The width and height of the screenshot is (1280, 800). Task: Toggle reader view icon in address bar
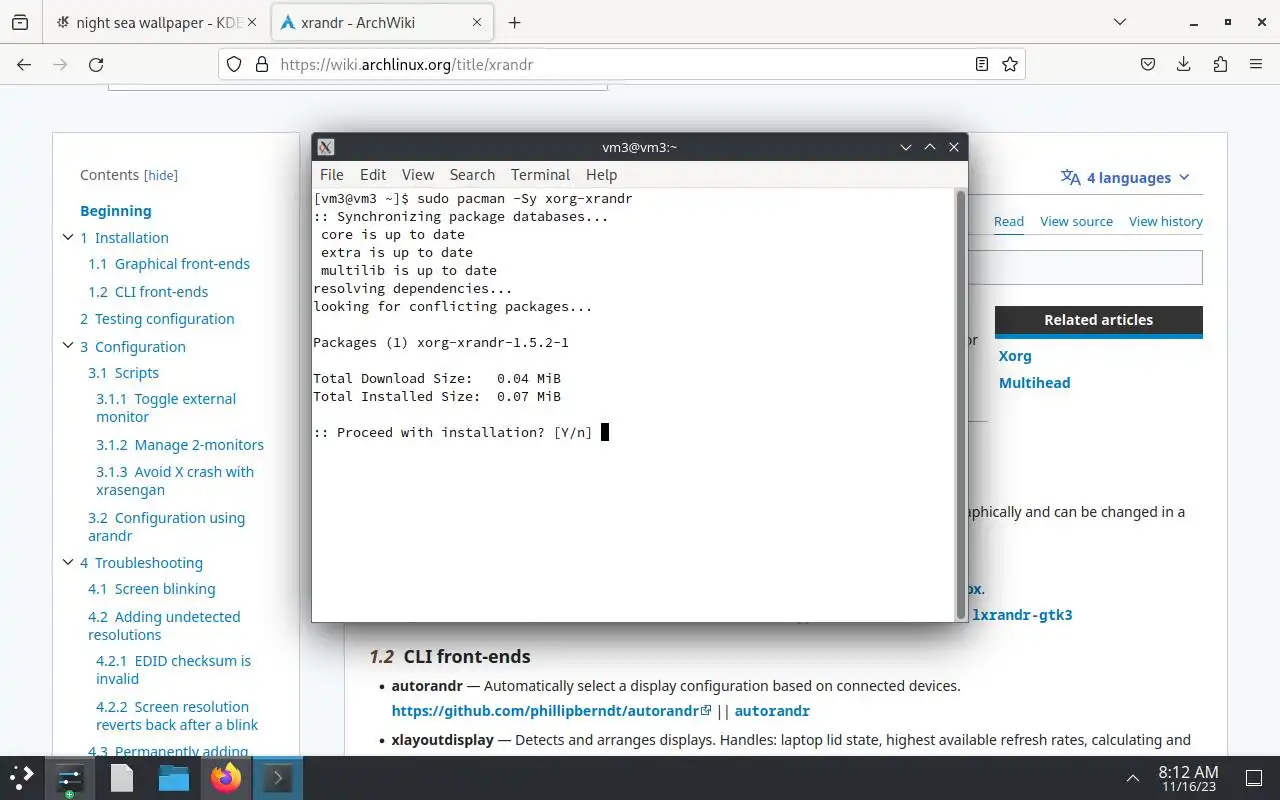click(982, 64)
